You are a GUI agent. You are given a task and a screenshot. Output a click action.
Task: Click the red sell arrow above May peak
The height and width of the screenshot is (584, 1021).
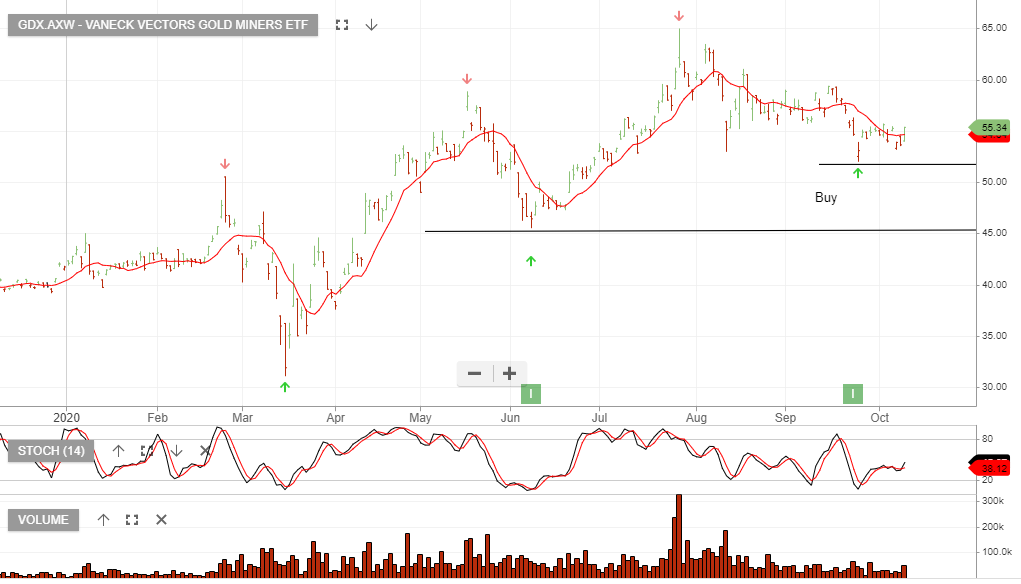pos(467,79)
